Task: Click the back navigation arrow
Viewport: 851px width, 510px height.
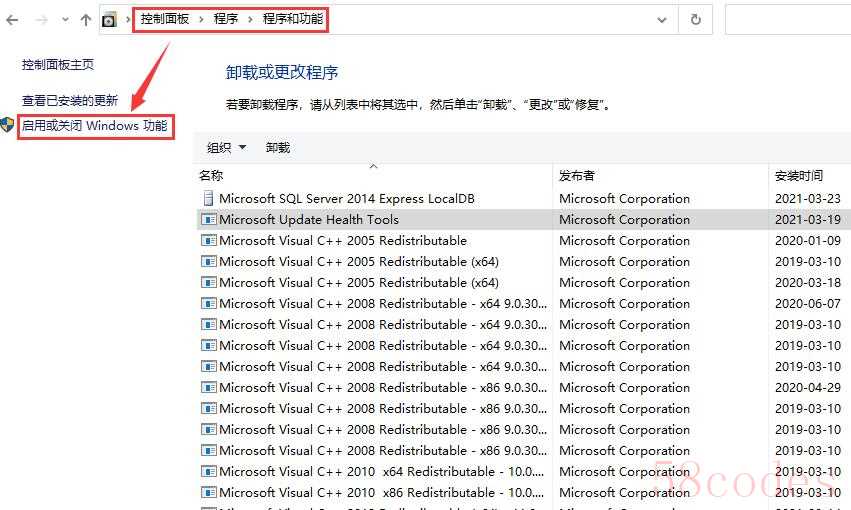Action: (x=12, y=20)
